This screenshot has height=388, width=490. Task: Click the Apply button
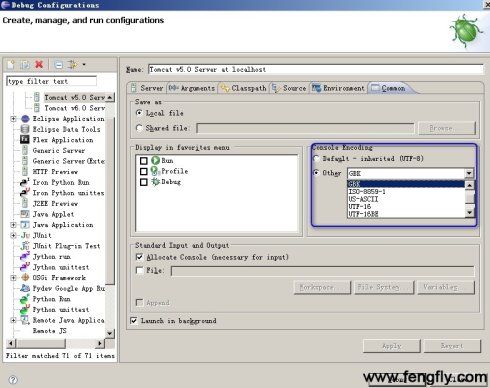392,346
